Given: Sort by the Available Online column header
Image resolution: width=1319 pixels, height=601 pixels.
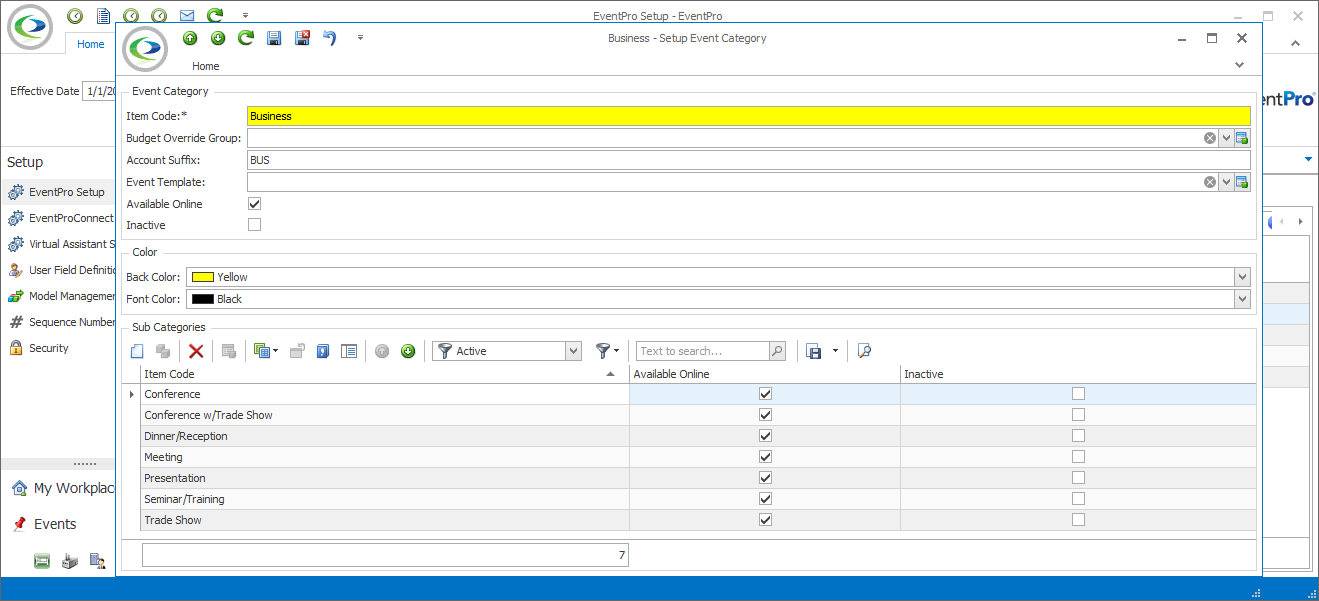Looking at the screenshot, I should (x=765, y=374).
